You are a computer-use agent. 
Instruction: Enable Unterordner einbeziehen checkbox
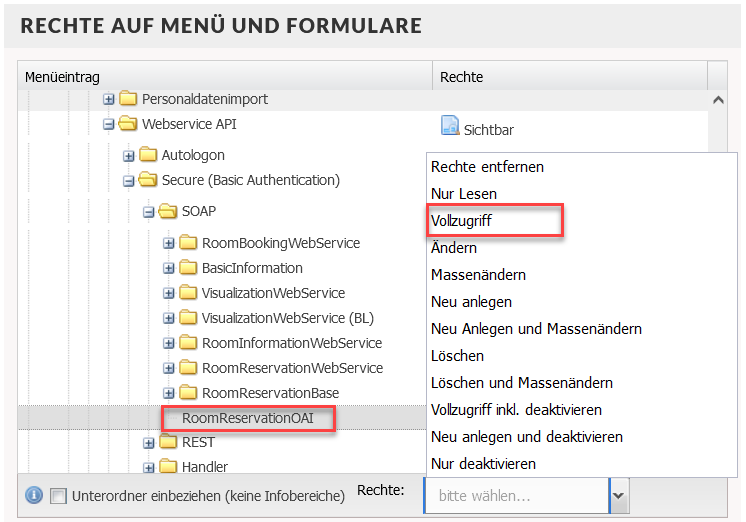pyautogui.click(x=58, y=496)
